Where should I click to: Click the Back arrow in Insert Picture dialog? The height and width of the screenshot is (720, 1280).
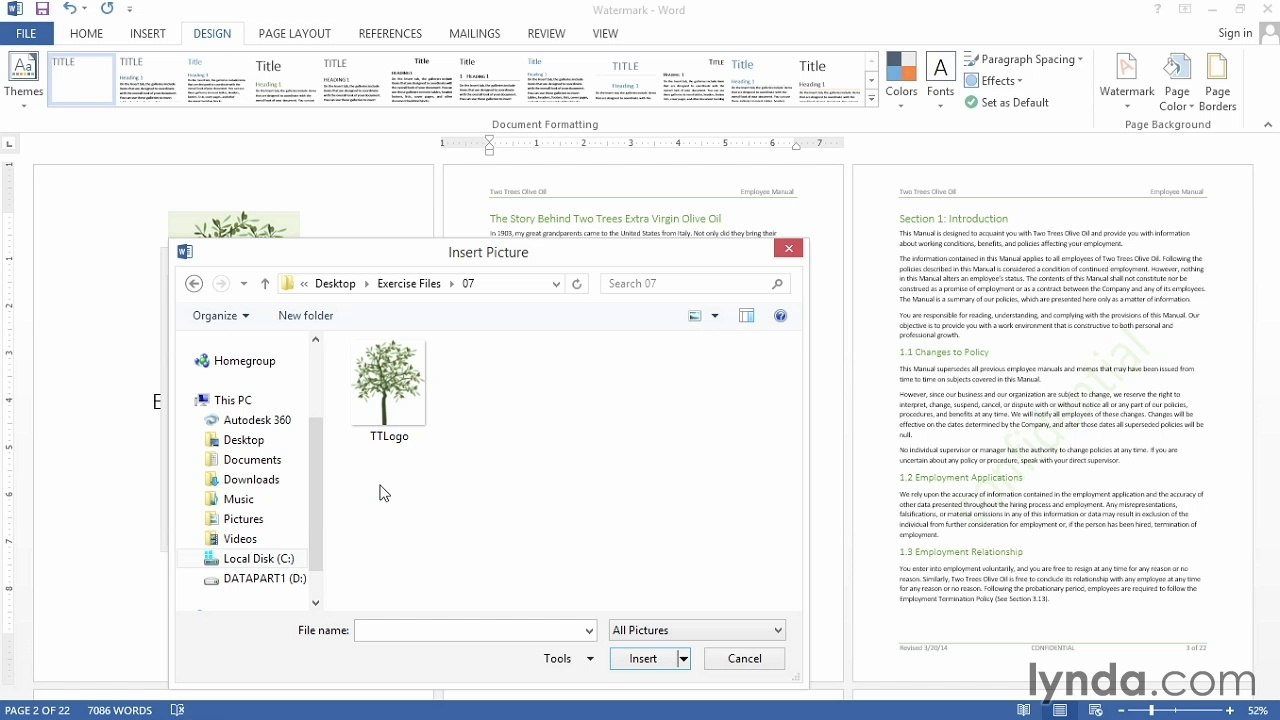pos(194,284)
